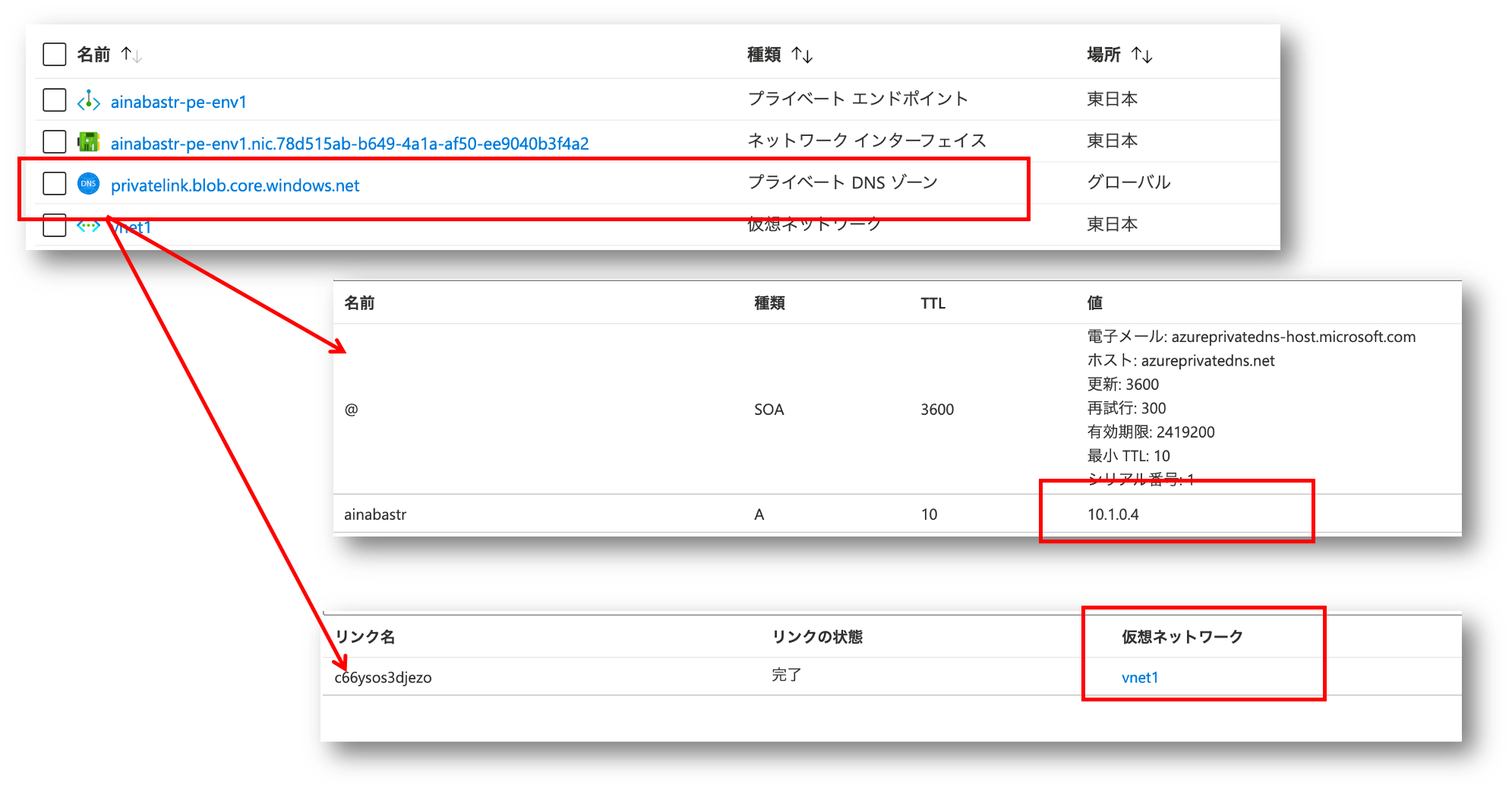This screenshot has width=1512, height=791.
Task: Sort resources by 種類 column arrow
Action: (x=802, y=55)
